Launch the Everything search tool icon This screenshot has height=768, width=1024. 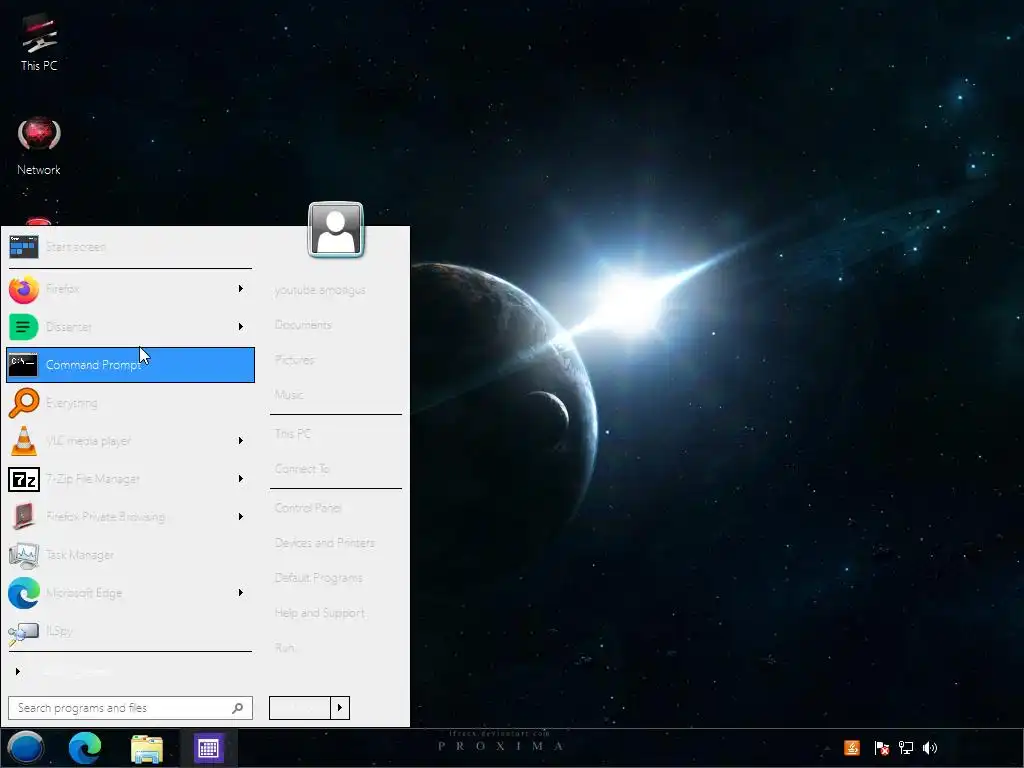[x=24, y=403]
